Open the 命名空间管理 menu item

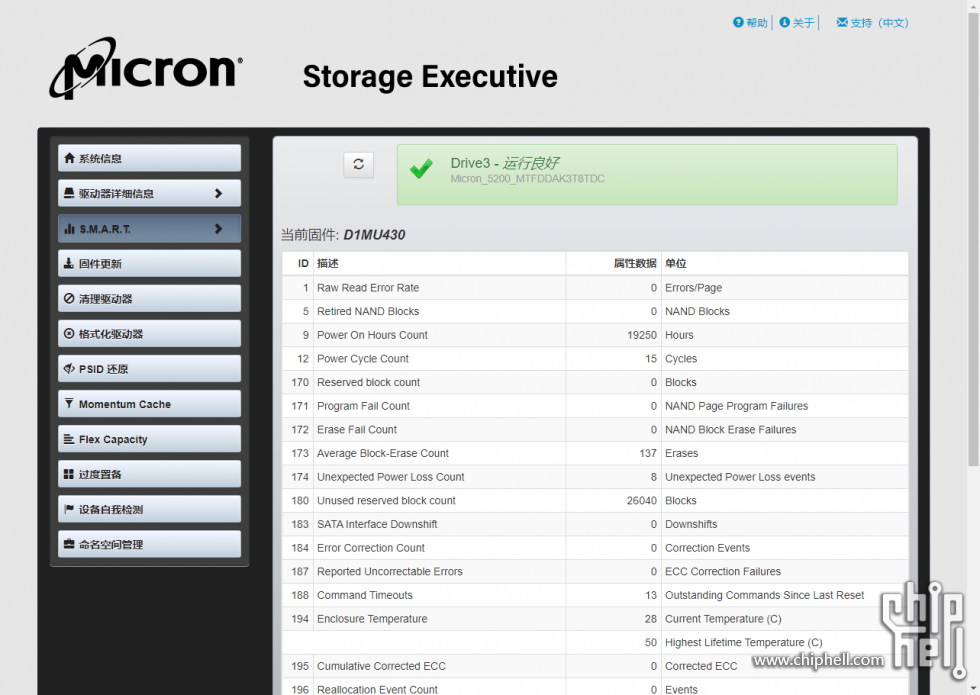149,544
